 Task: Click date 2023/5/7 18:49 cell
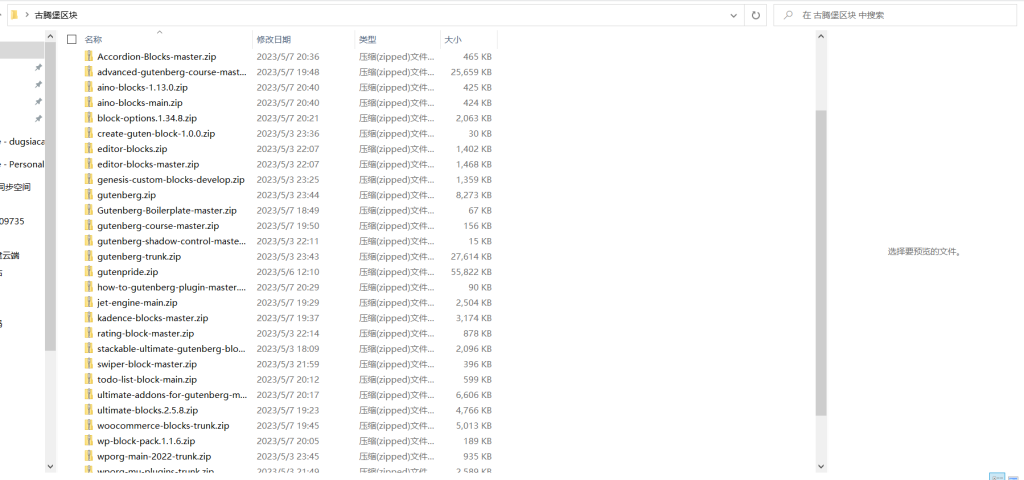pos(287,210)
